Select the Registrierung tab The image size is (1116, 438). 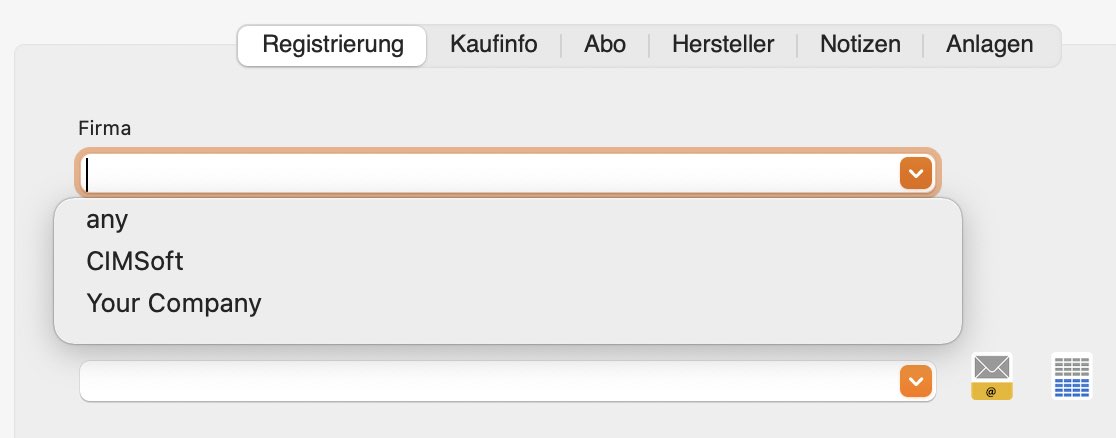pos(332,45)
